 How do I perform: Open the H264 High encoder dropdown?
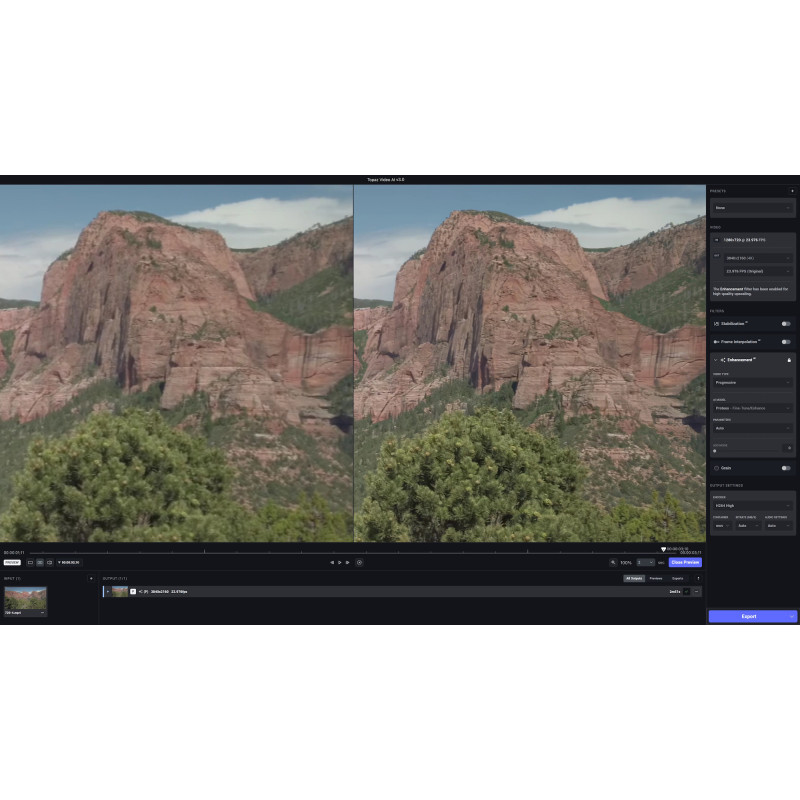tap(752, 506)
